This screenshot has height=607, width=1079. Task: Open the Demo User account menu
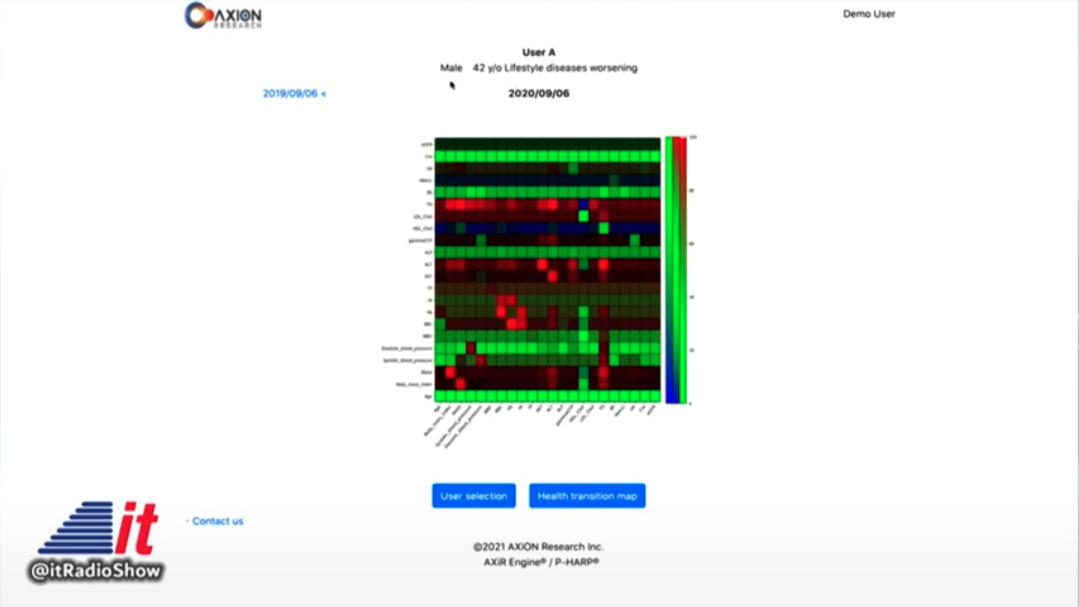tap(868, 14)
